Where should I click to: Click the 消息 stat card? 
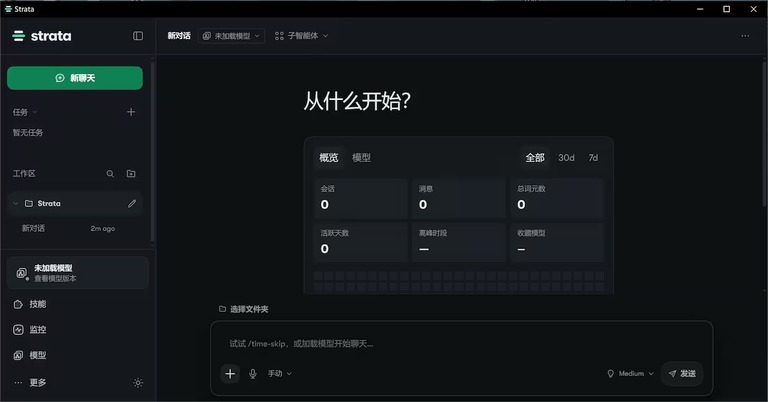459,198
